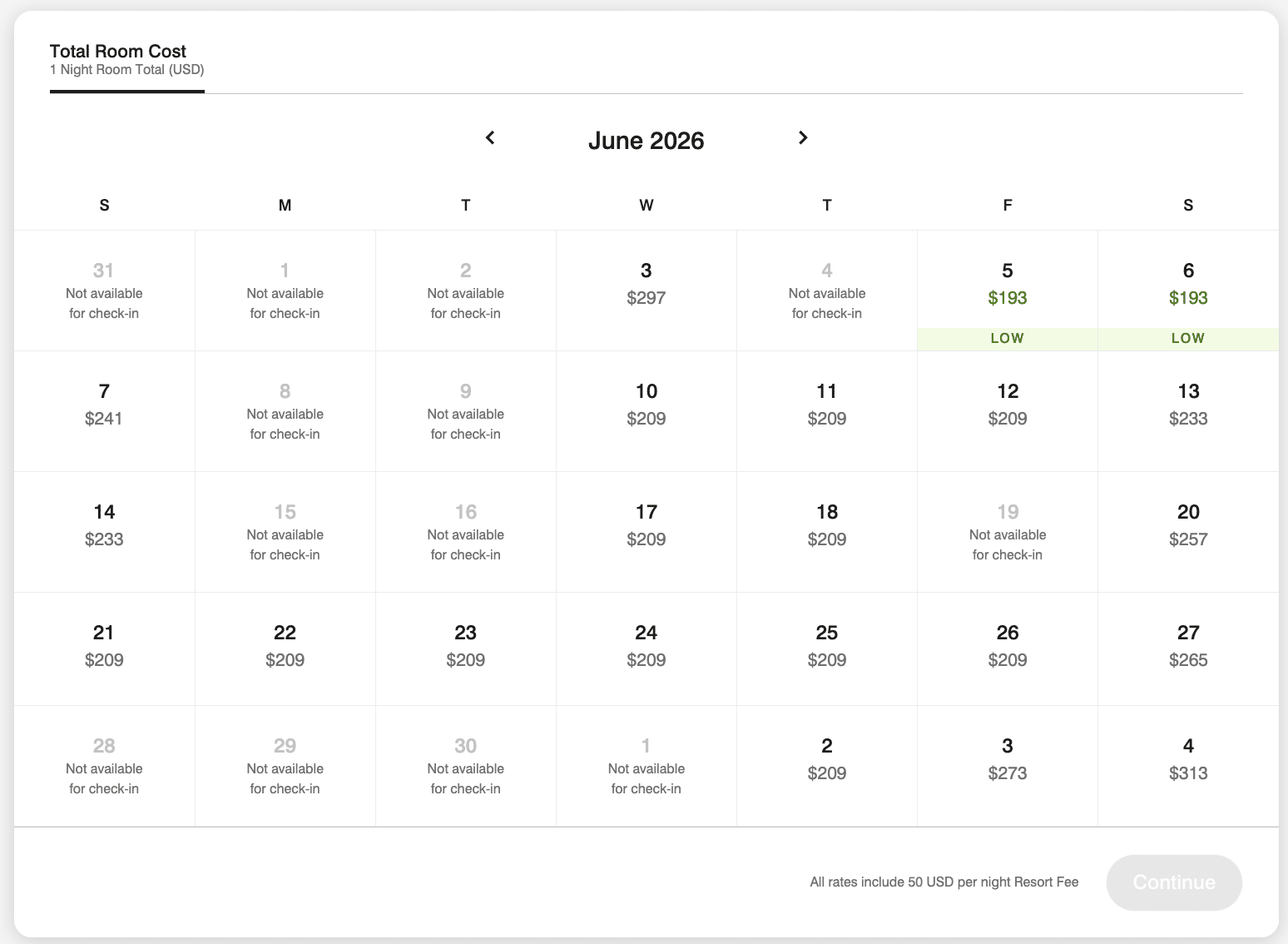Select June 25 for $209

pyautogui.click(x=827, y=649)
